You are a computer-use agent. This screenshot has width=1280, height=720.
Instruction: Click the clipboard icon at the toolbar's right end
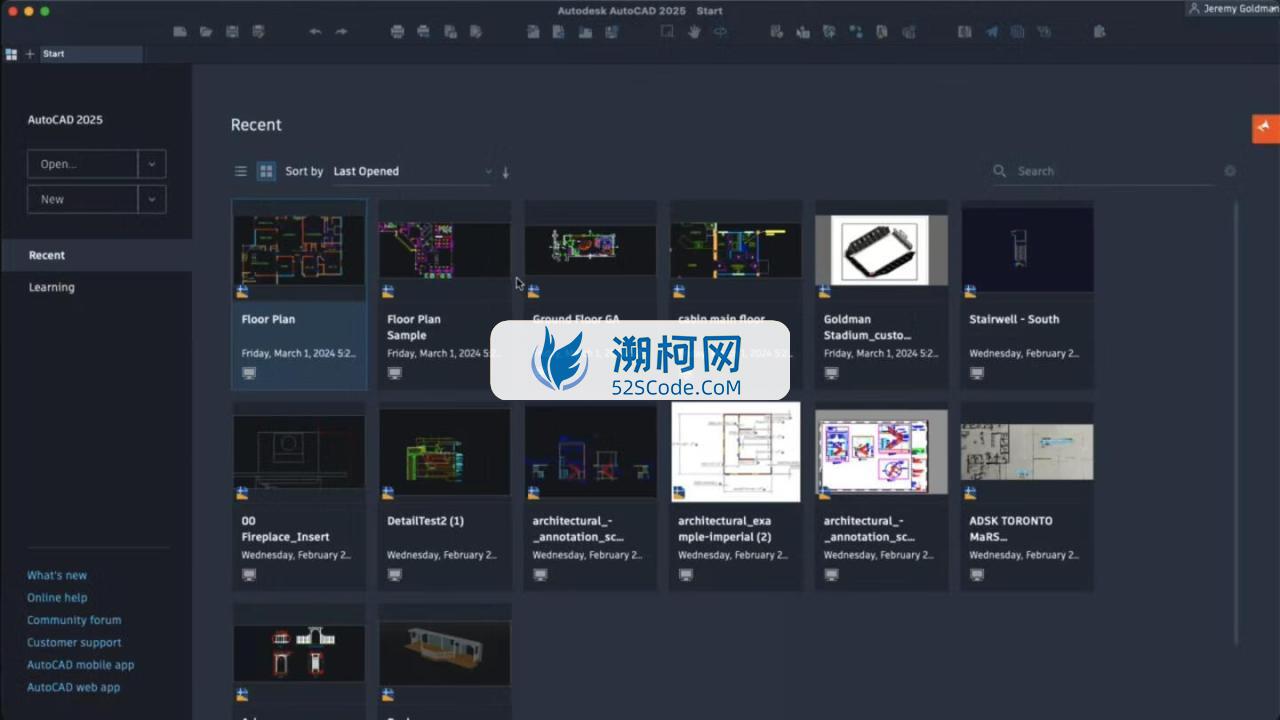tap(1100, 32)
